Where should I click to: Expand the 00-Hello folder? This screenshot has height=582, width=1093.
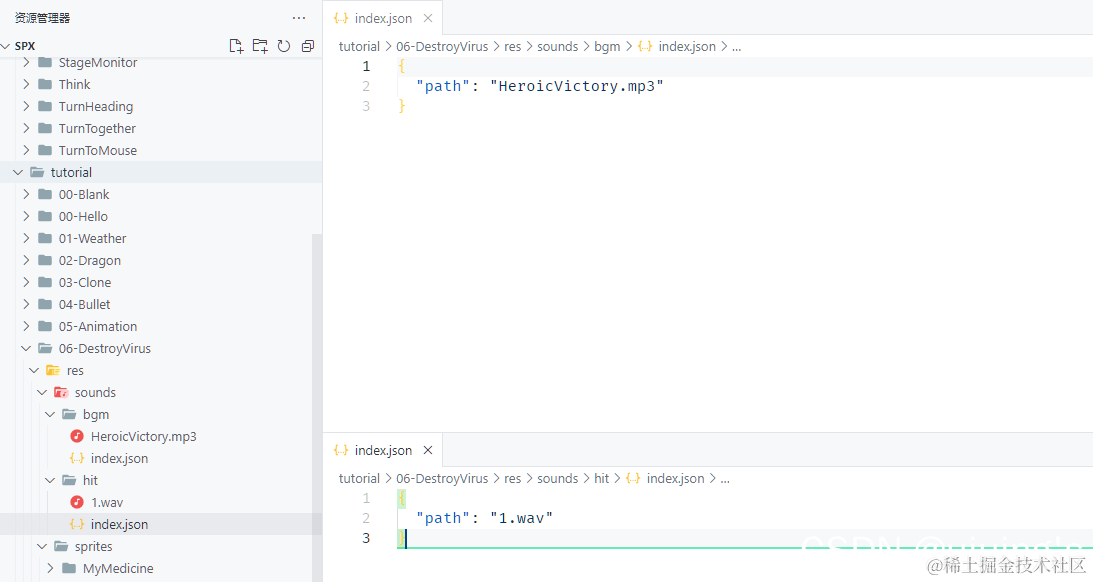coord(26,217)
